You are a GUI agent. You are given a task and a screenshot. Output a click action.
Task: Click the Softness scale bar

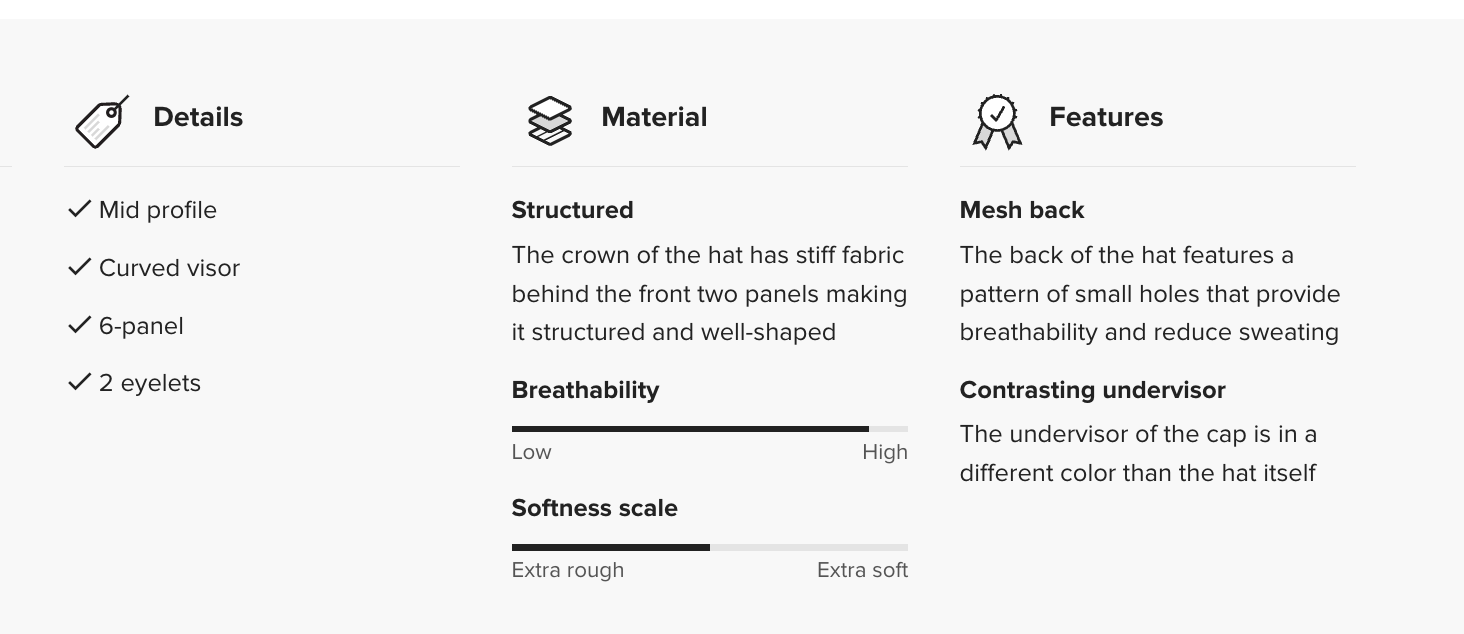(709, 547)
